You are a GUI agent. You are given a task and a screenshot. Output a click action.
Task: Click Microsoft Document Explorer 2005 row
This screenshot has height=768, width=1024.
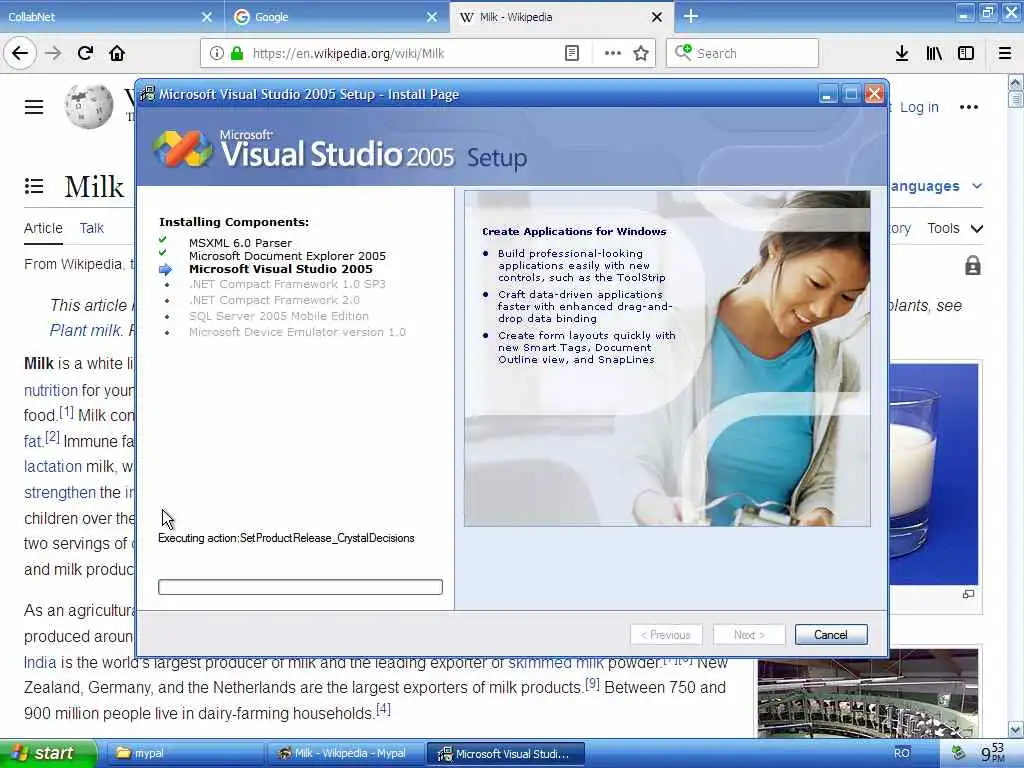click(287, 255)
